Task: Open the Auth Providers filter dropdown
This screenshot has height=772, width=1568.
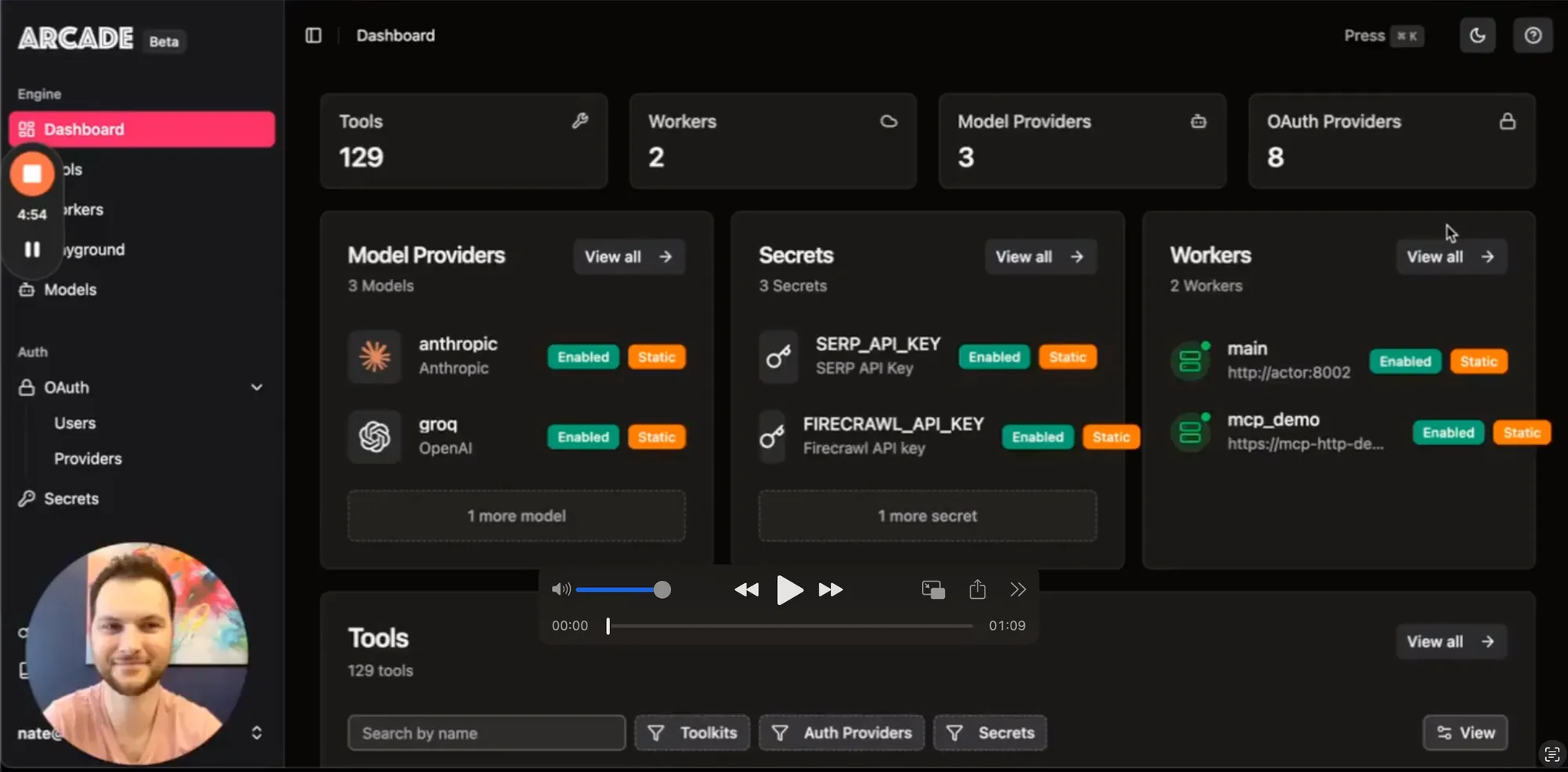Action: coord(841,733)
